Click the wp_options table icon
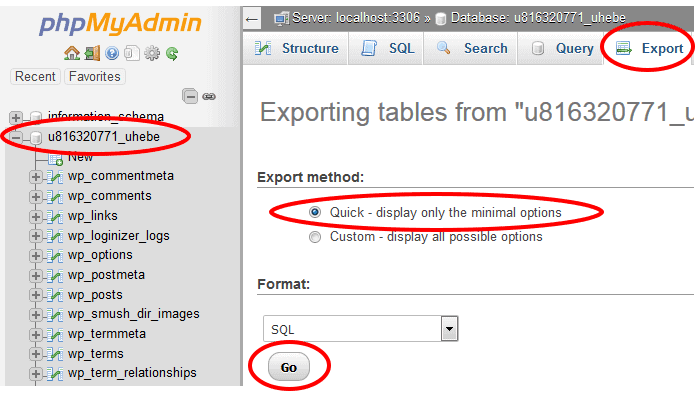Viewport: 696px width, 396px height. pyautogui.click(x=55, y=256)
